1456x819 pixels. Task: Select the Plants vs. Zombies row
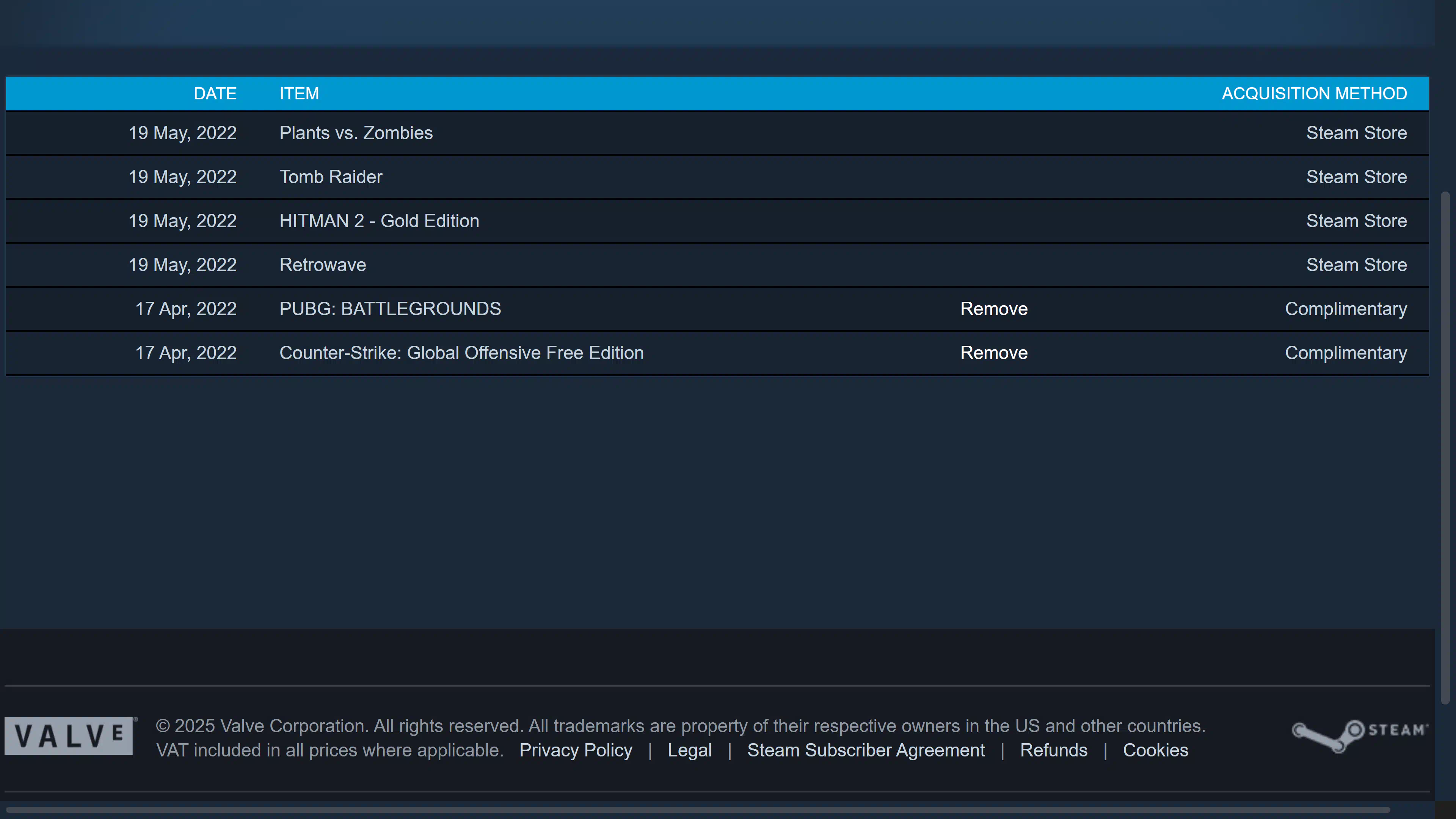point(356,133)
